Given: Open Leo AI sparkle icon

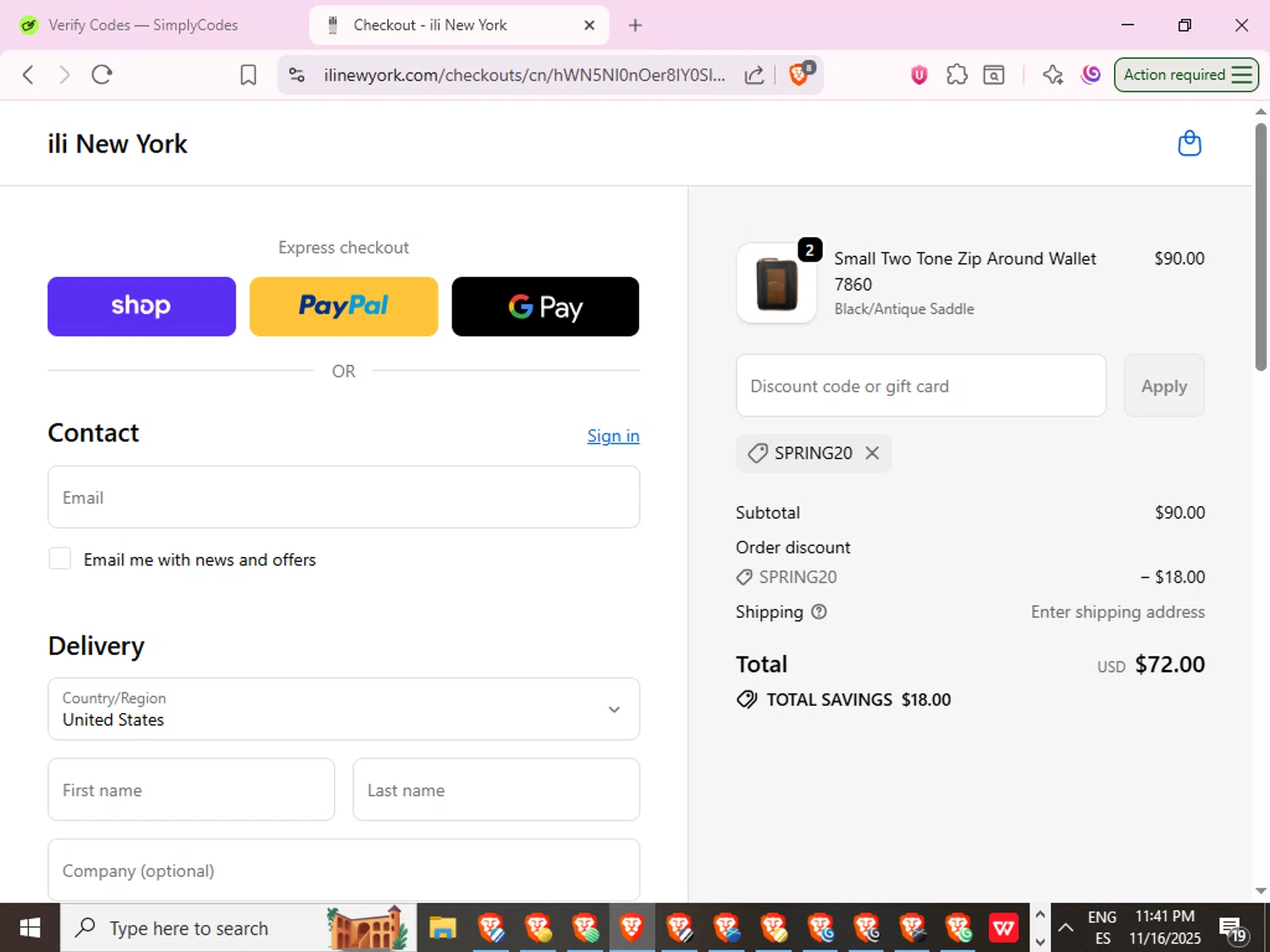Looking at the screenshot, I should click(x=1052, y=74).
